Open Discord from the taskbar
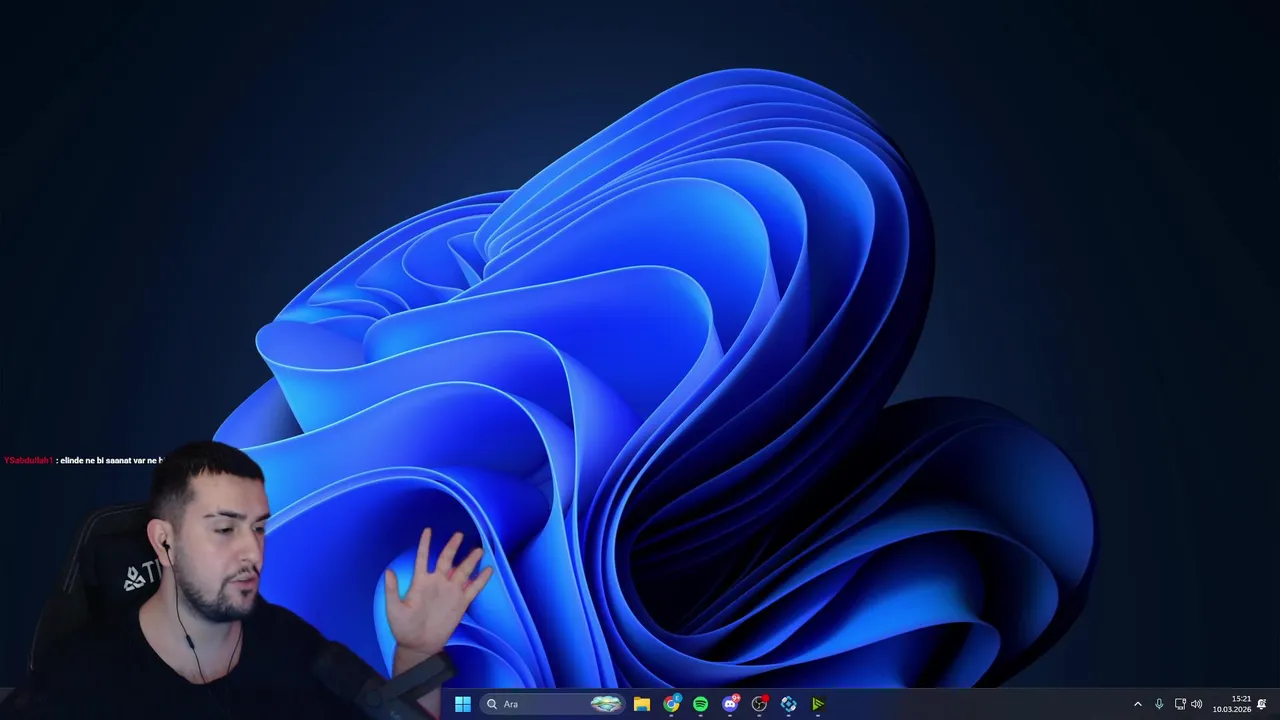 point(730,704)
